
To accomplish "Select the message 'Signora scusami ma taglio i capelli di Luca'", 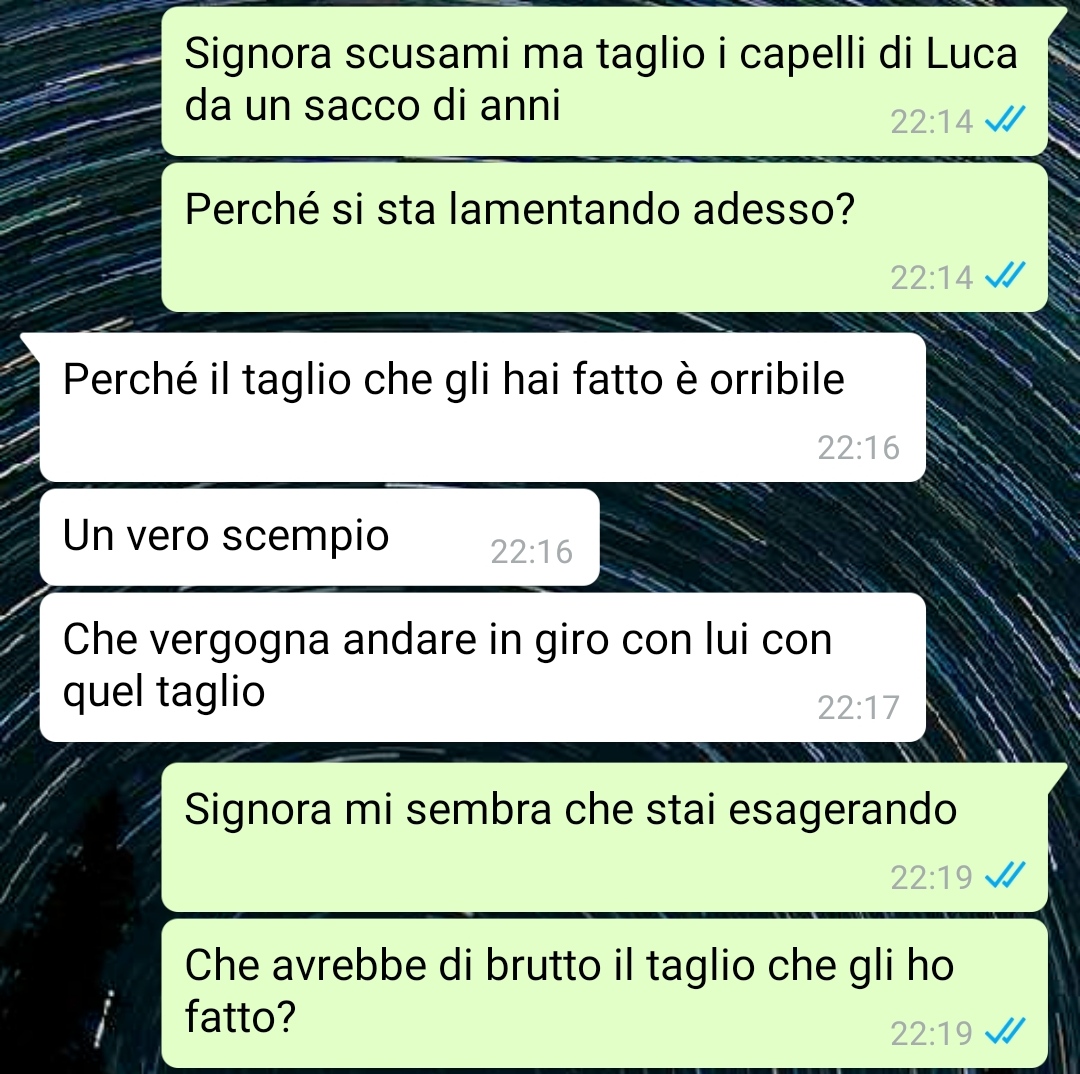I will pos(604,81).
